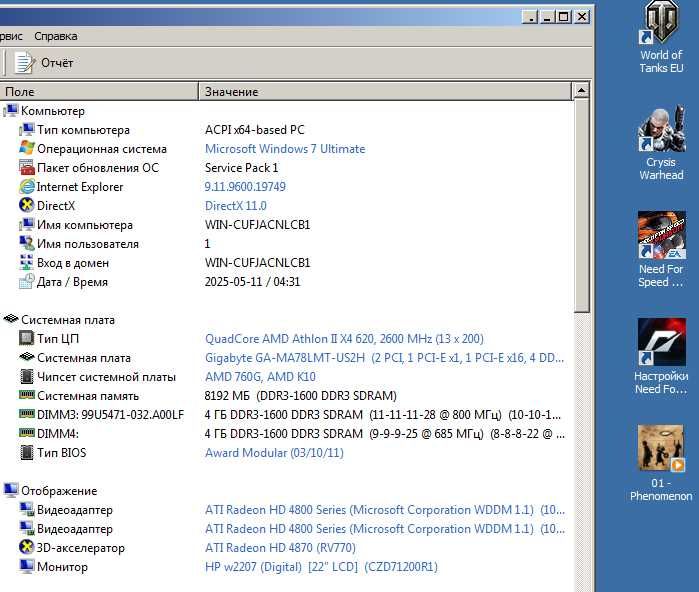Sort by the Значение column header
This screenshot has height=592, width=699.
(x=385, y=91)
